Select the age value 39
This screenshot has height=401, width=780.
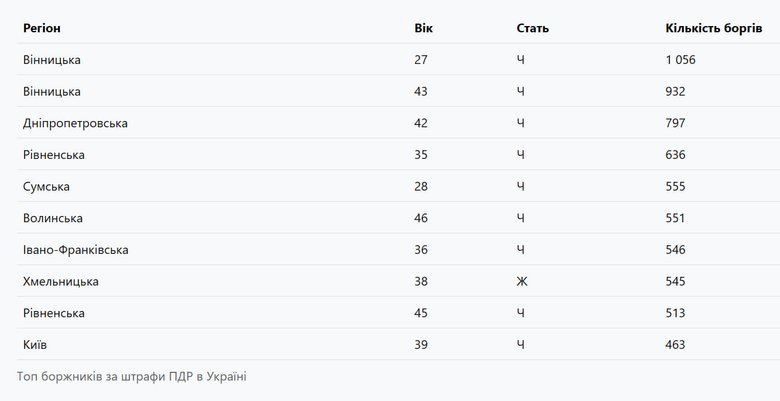[421, 345]
